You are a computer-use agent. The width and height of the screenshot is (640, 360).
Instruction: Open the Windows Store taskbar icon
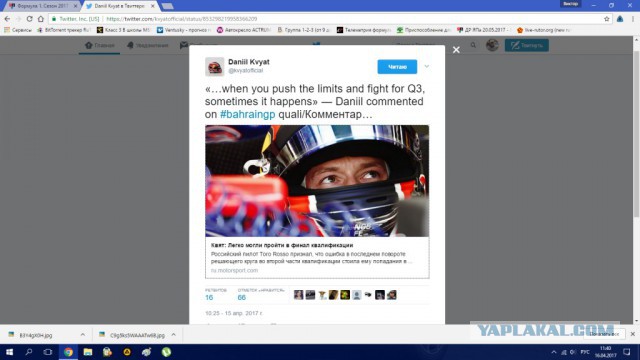(107, 352)
